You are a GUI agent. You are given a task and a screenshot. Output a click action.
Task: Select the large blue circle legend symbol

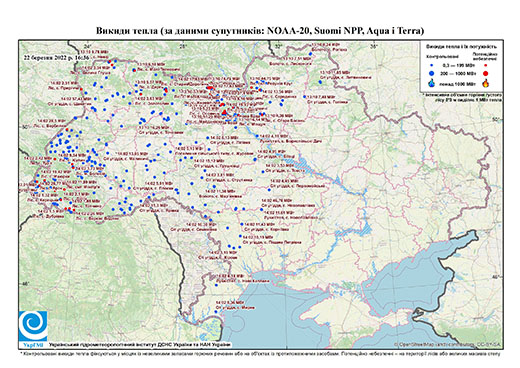432,73
